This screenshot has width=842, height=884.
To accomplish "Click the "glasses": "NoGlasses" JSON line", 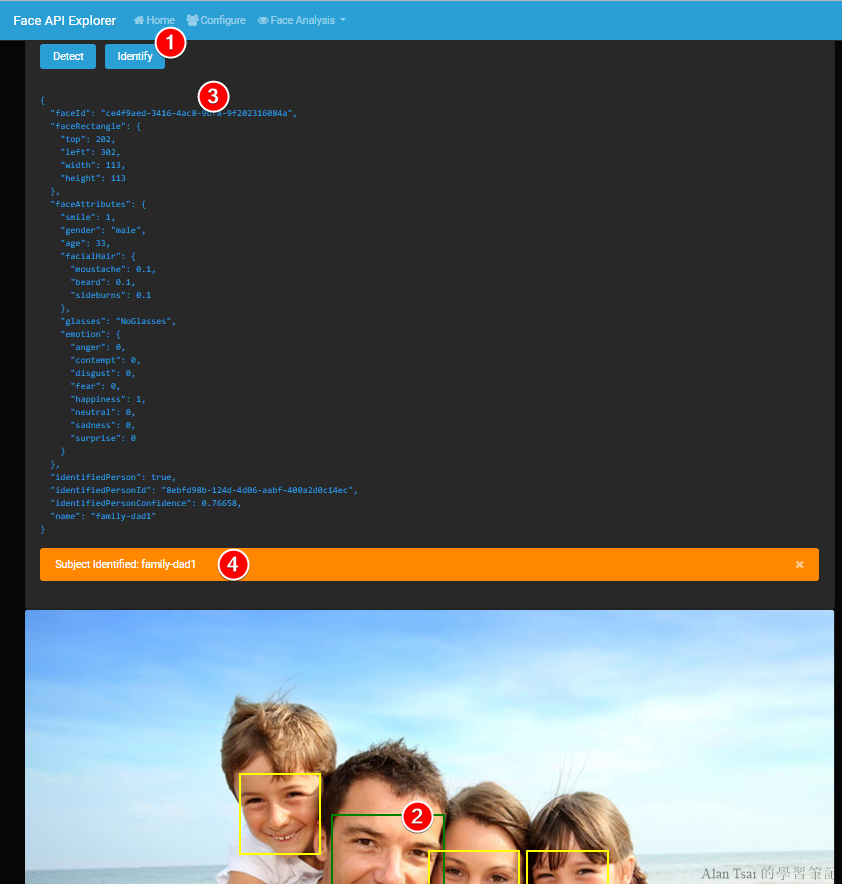I will 118,321.
